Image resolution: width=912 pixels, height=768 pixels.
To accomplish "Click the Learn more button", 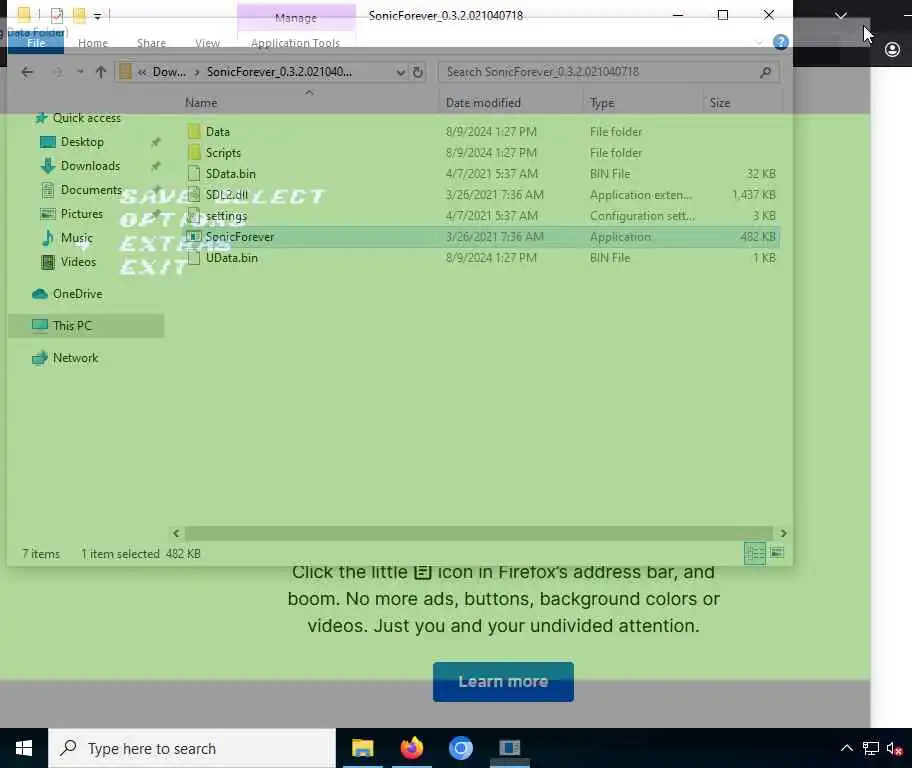I will tap(503, 681).
